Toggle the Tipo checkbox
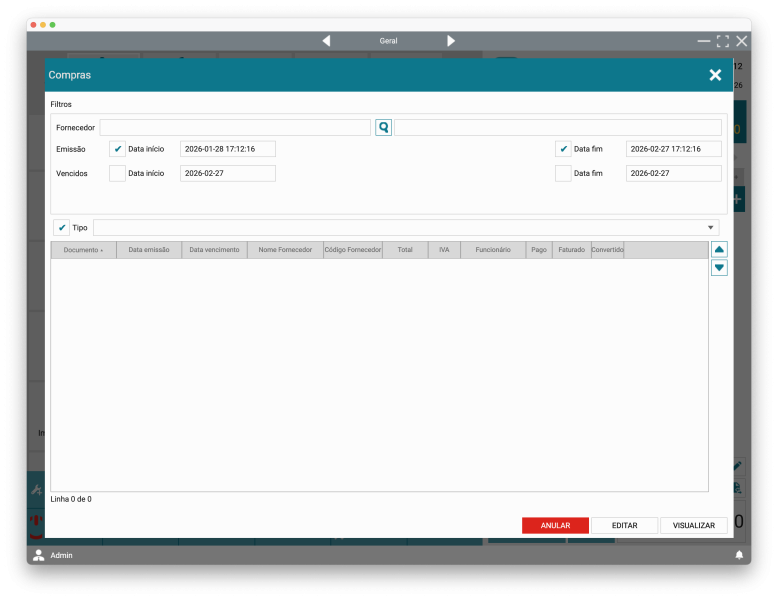The height and width of the screenshot is (600, 778). pos(62,228)
